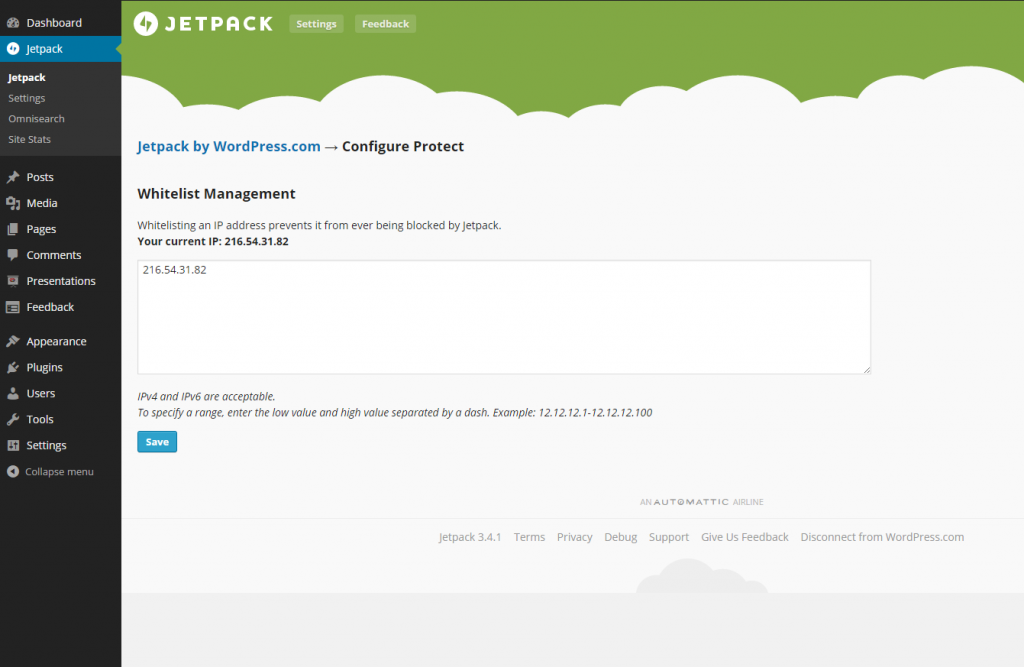This screenshot has width=1024, height=667.
Task: Click the Posts pushpin icon
Action: pos(13,177)
